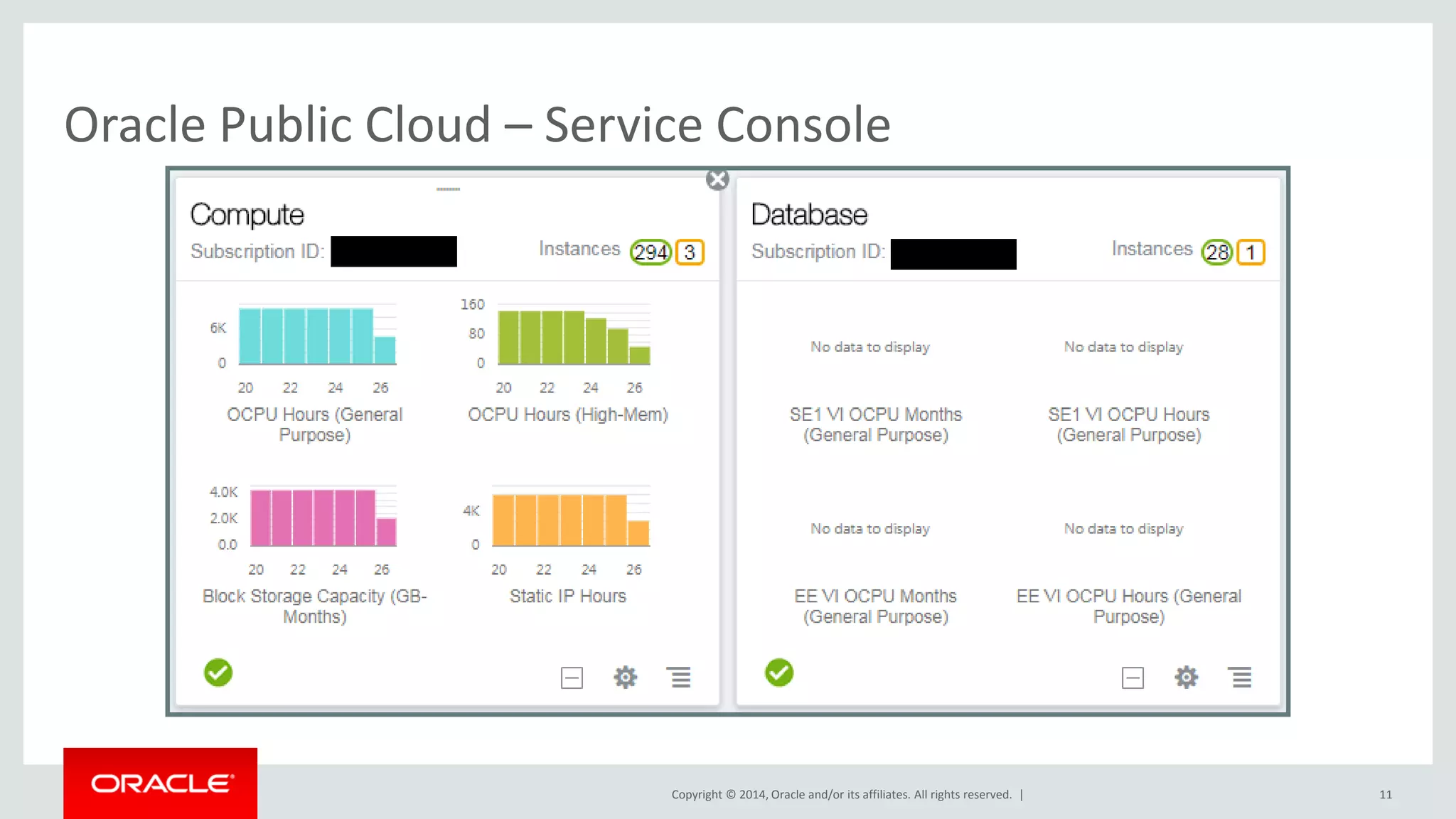Screen dimensions: 1456x819
Task: Collapse the Compute panel with the minus icon
Action: pos(572,678)
